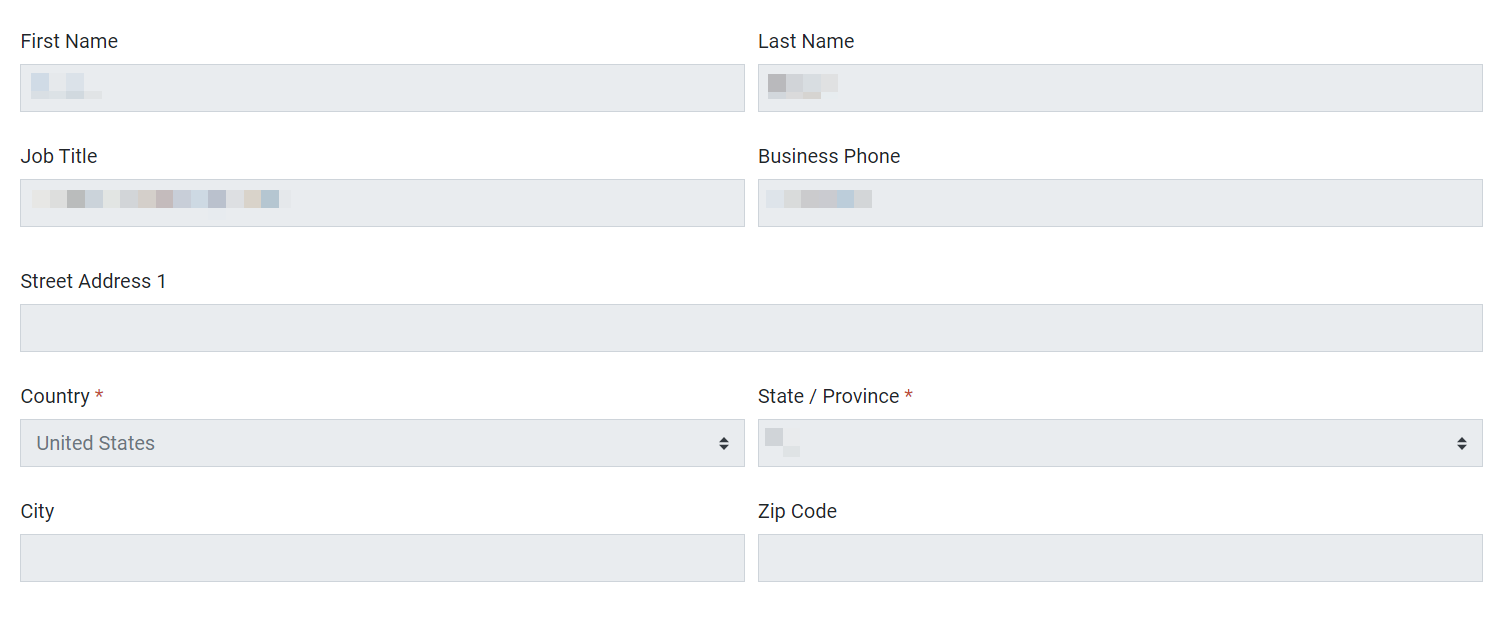
Task: Click the Street Address 1 label
Action: click(x=93, y=281)
